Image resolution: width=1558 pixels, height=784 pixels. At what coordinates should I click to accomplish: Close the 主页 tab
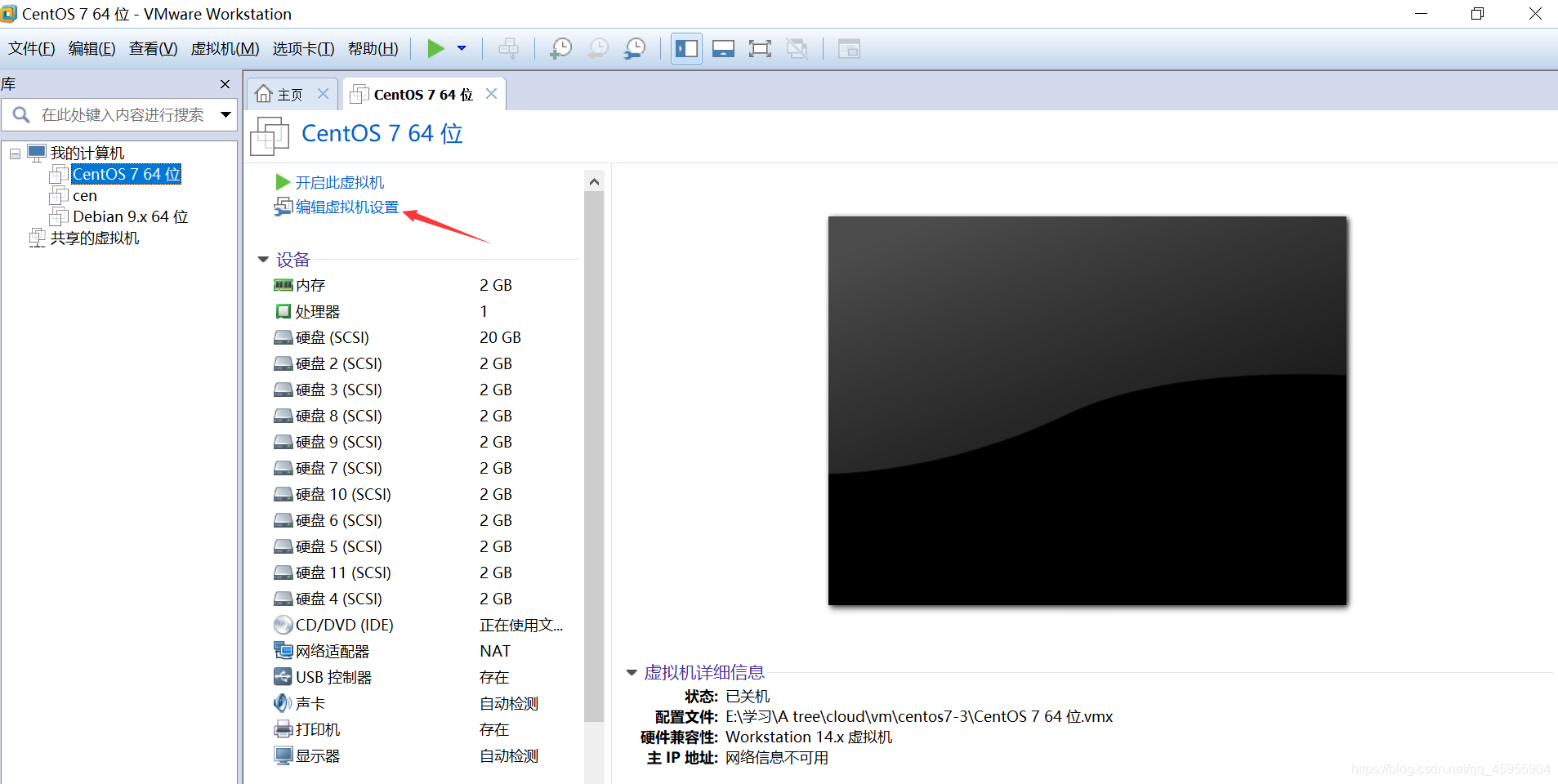tap(324, 94)
